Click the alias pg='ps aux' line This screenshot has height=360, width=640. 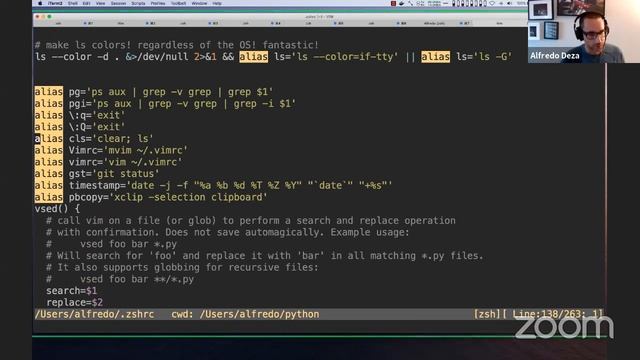(x=154, y=92)
